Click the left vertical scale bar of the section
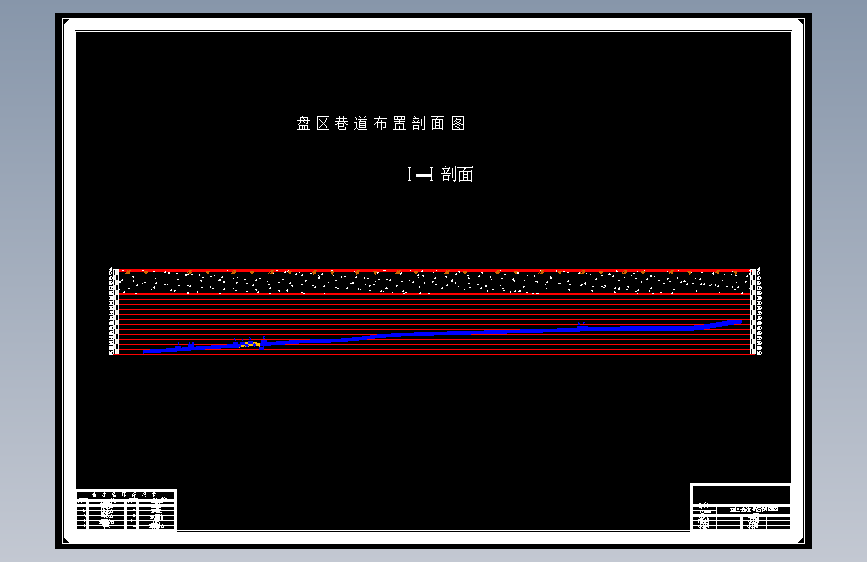This screenshot has width=867, height=562. click(x=114, y=311)
